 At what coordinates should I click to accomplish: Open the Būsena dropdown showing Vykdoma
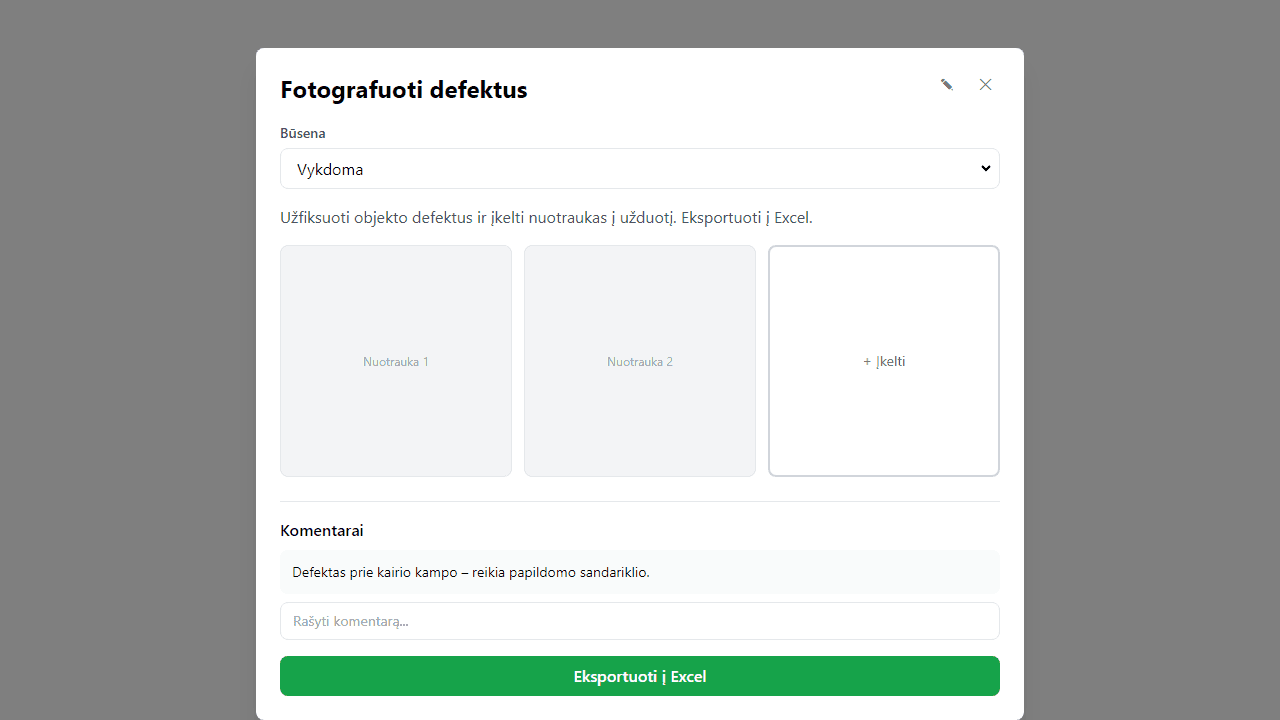[640, 169]
